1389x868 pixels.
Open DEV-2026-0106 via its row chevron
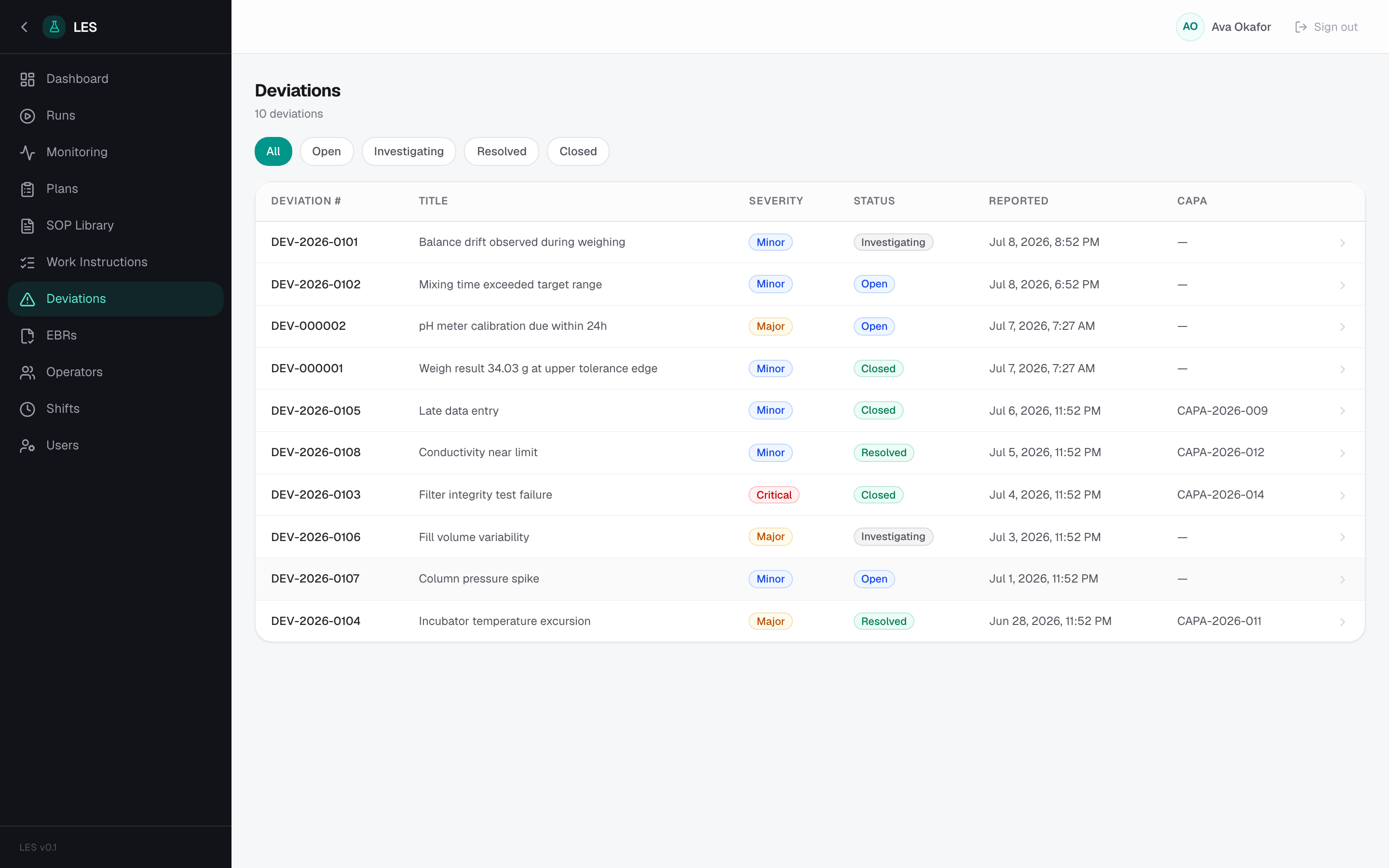click(x=1342, y=537)
